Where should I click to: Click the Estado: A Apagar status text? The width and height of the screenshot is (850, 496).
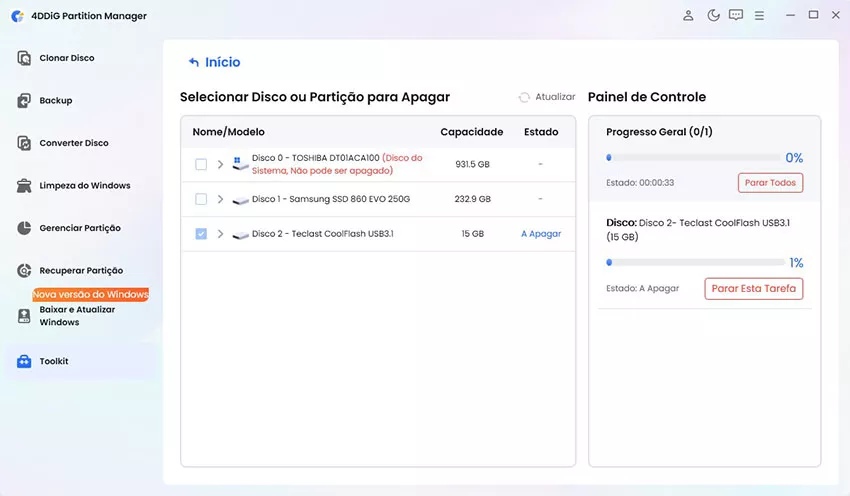tap(642, 288)
